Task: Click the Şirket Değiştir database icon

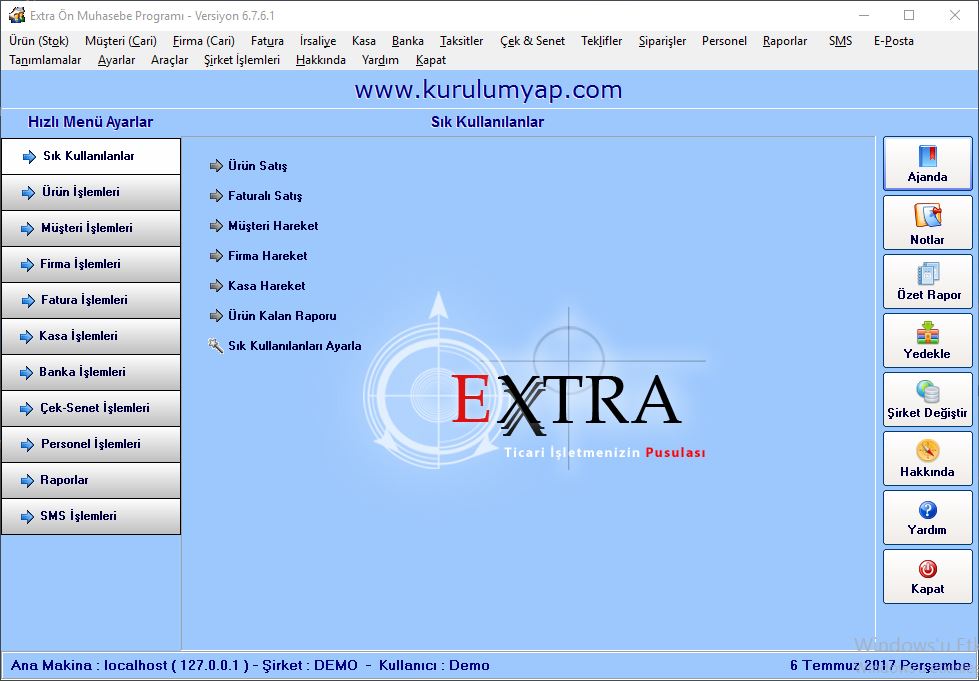Action: tap(927, 391)
